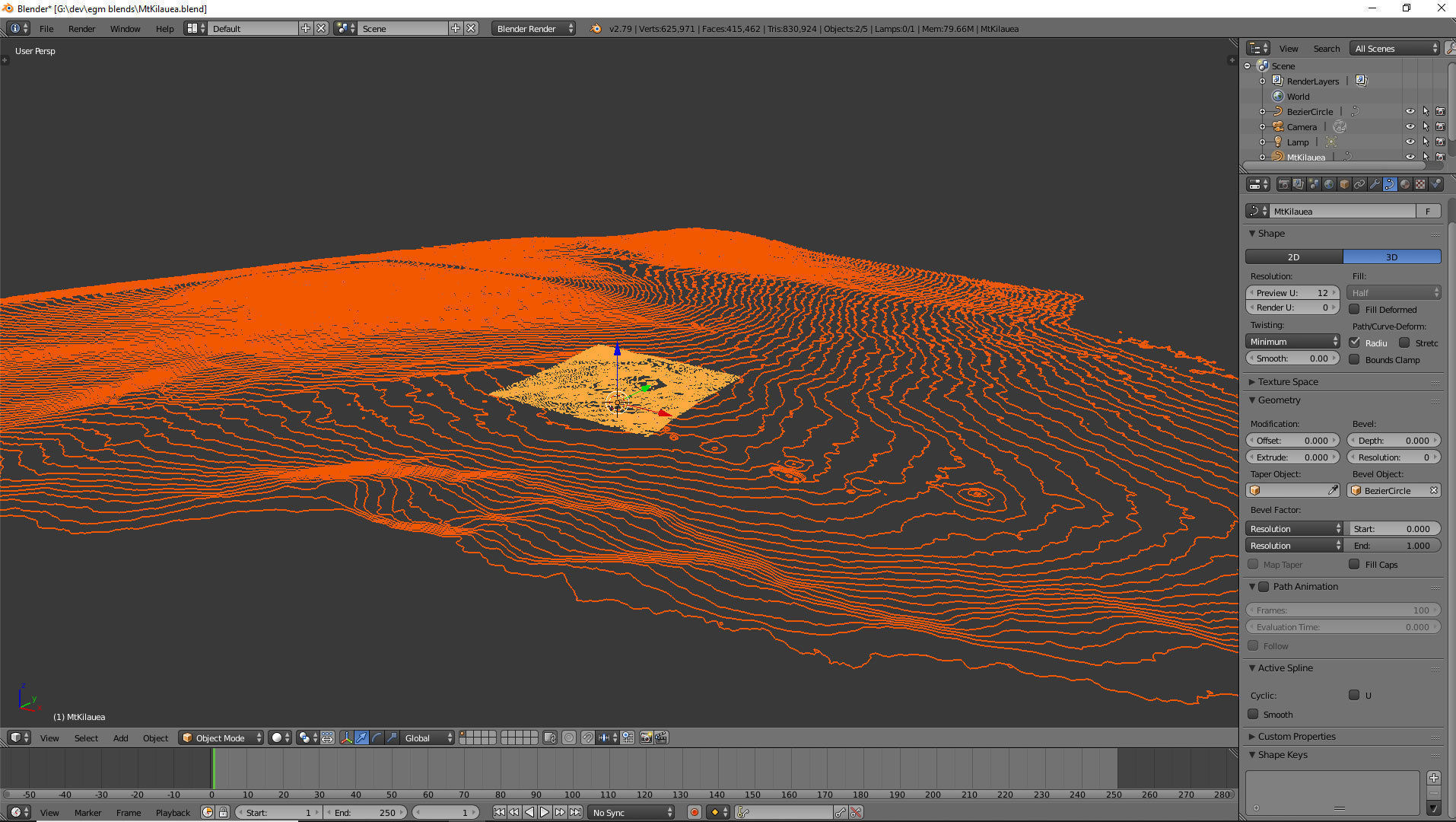Enable Path Animation checkbox
This screenshot has height=822, width=1456.
pos(1264,586)
